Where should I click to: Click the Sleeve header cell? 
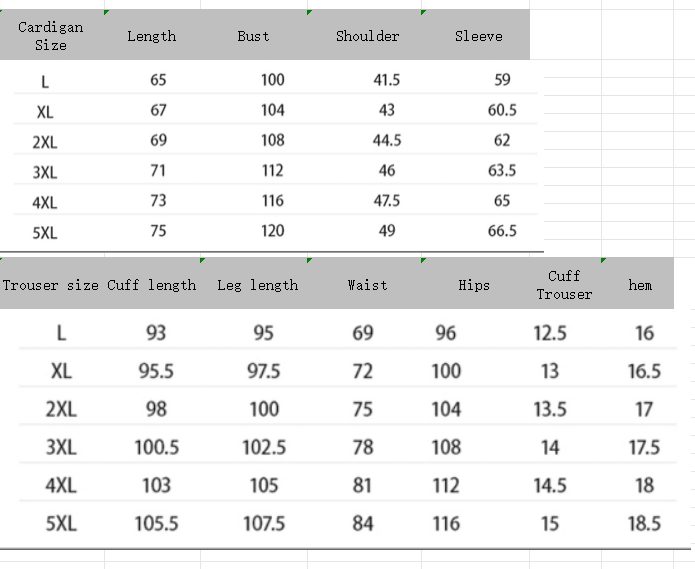click(478, 36)
